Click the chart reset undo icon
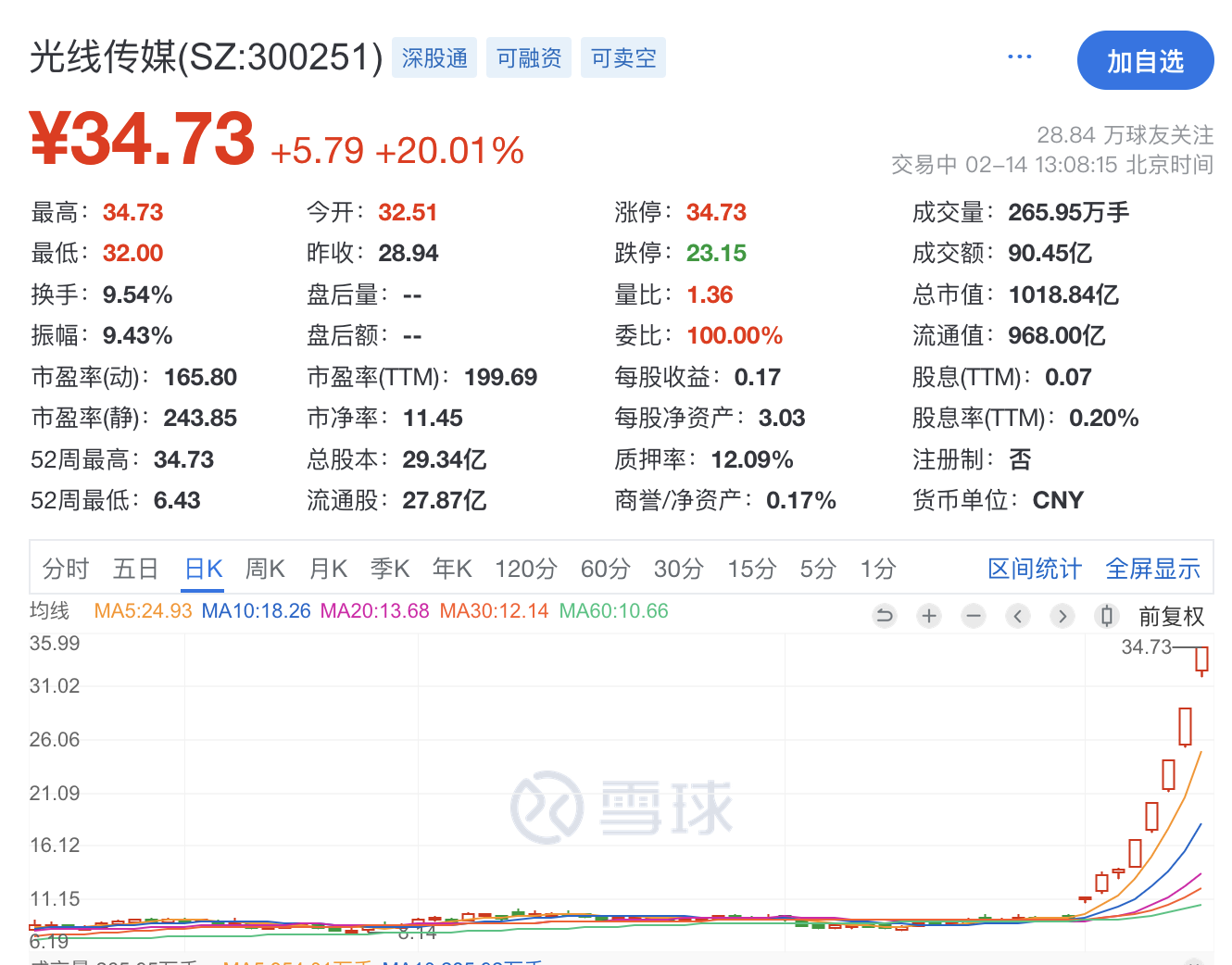 pos(885,616)
